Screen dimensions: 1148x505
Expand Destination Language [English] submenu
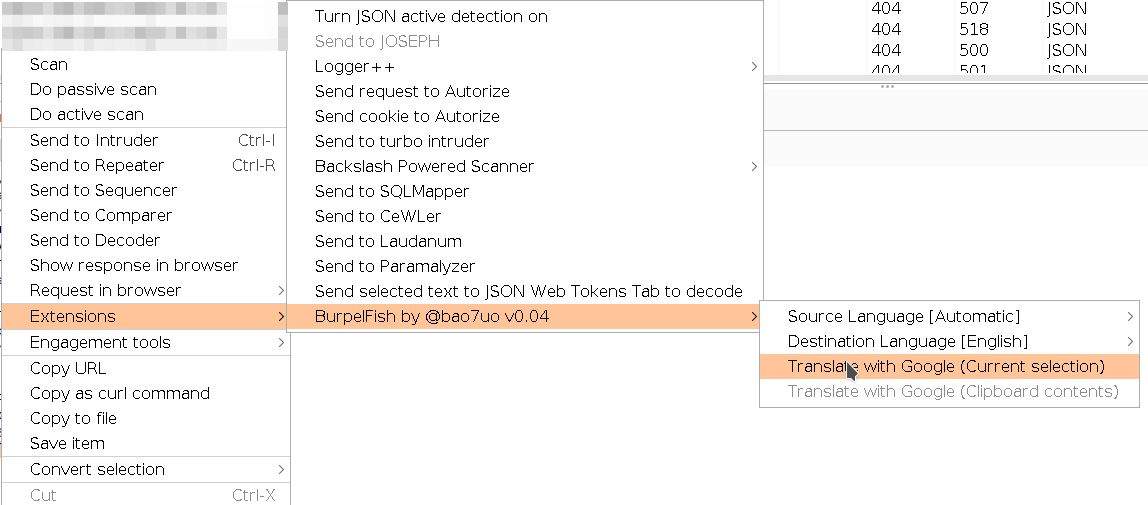click(x=950, y=342)
